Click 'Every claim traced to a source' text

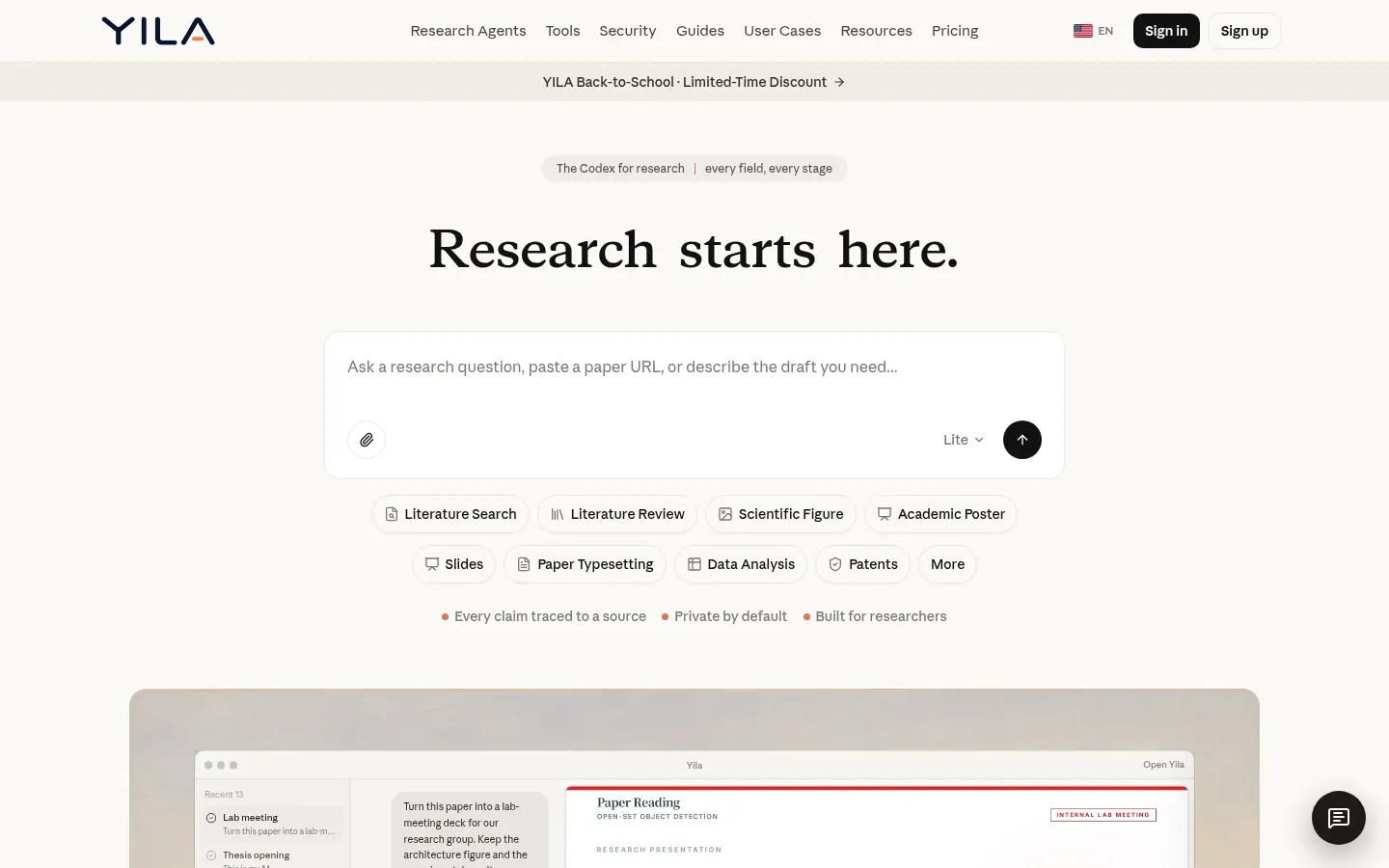point(550,616)
